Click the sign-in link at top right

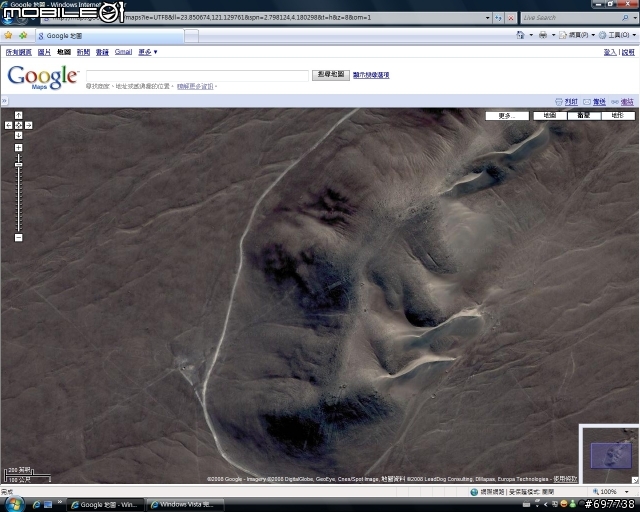coord(610,52)
